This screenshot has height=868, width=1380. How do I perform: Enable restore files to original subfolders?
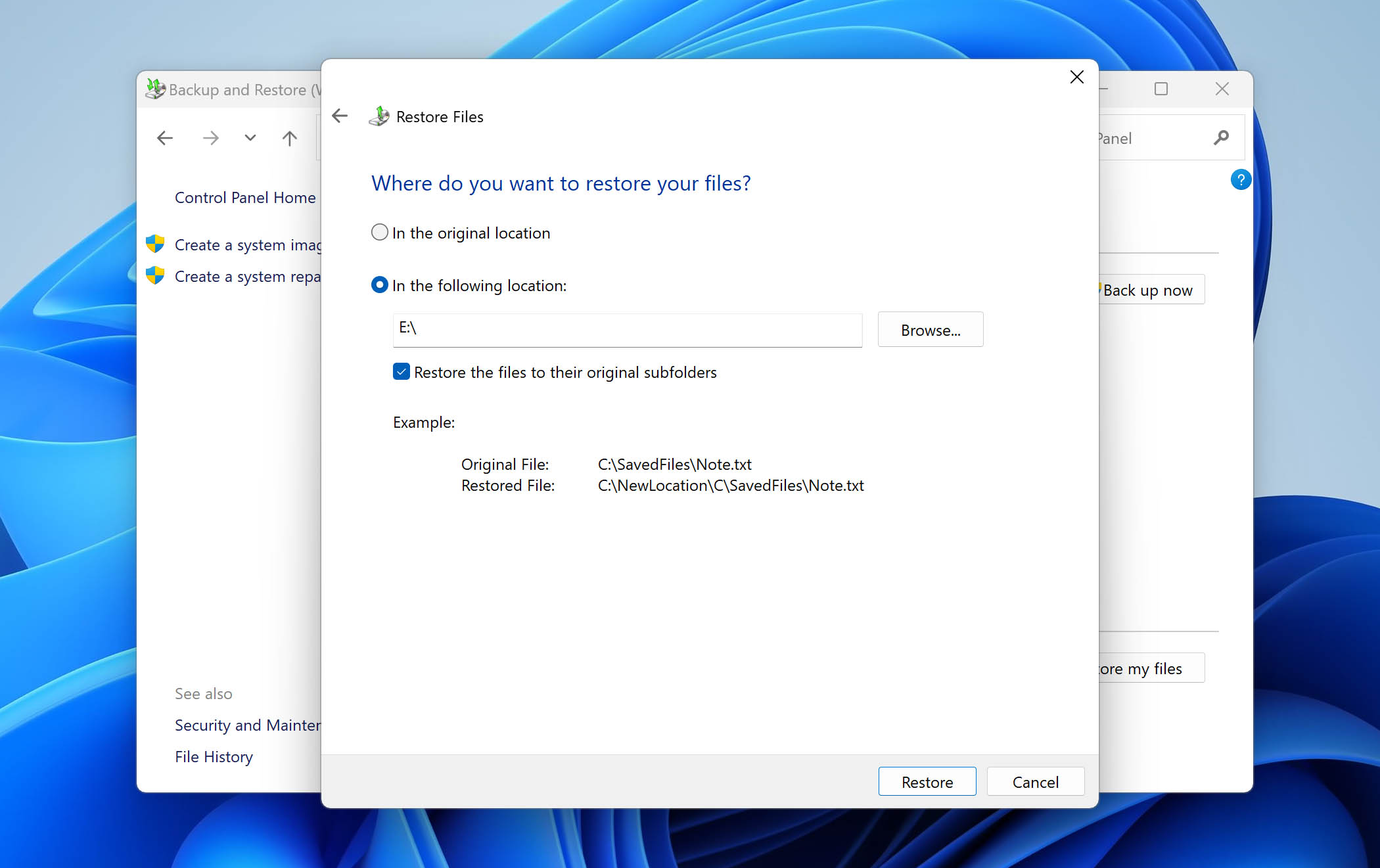point(402,371)
